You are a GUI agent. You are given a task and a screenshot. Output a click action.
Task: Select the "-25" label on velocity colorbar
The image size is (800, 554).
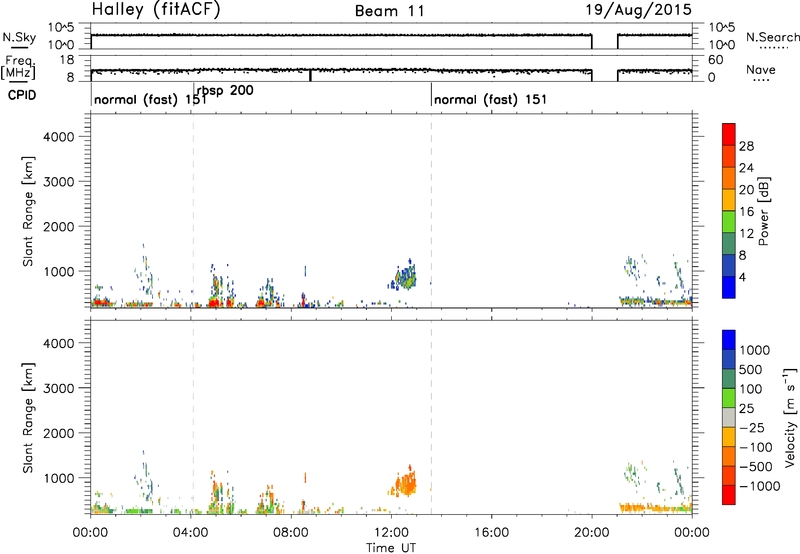752,428
